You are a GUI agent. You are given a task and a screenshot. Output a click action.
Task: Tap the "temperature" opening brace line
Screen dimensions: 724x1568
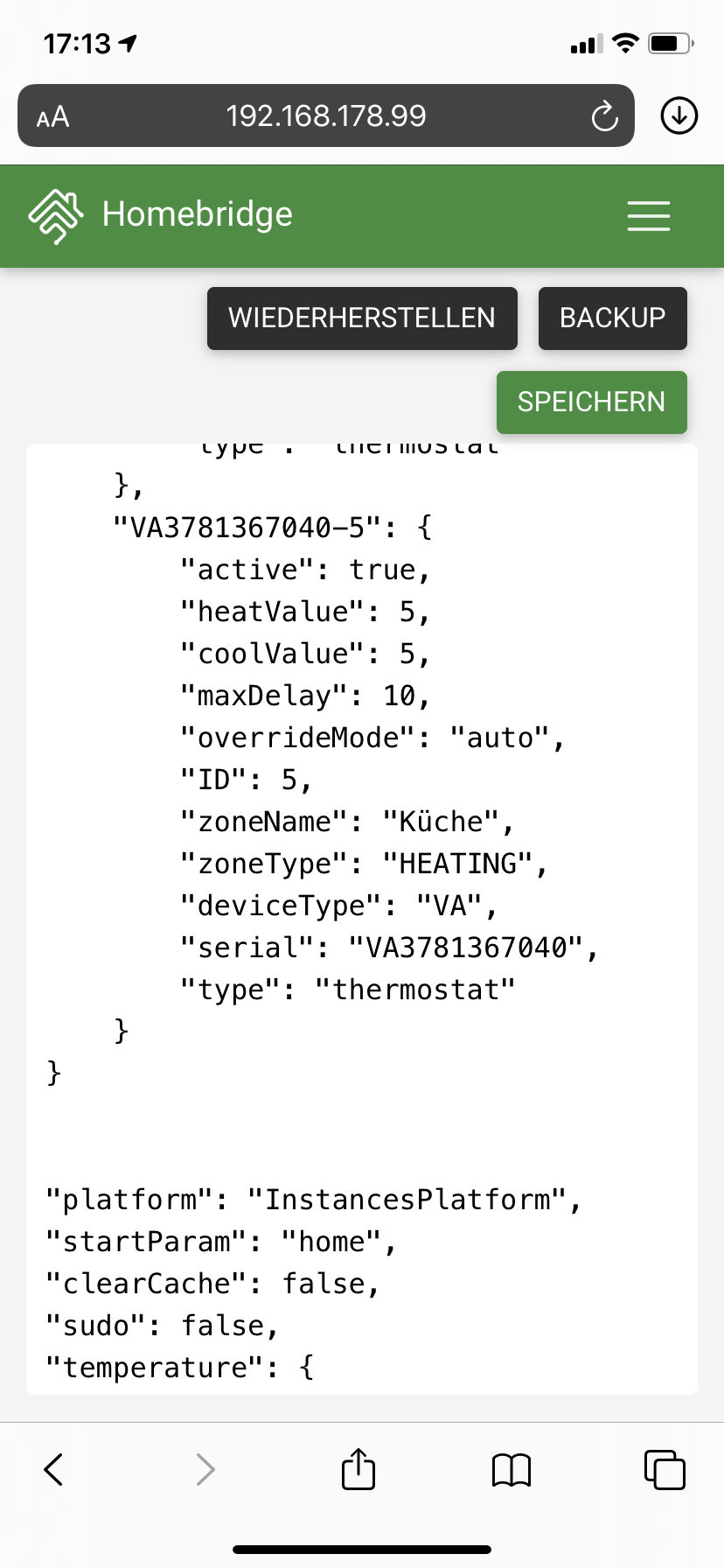tap(179, 1368)
